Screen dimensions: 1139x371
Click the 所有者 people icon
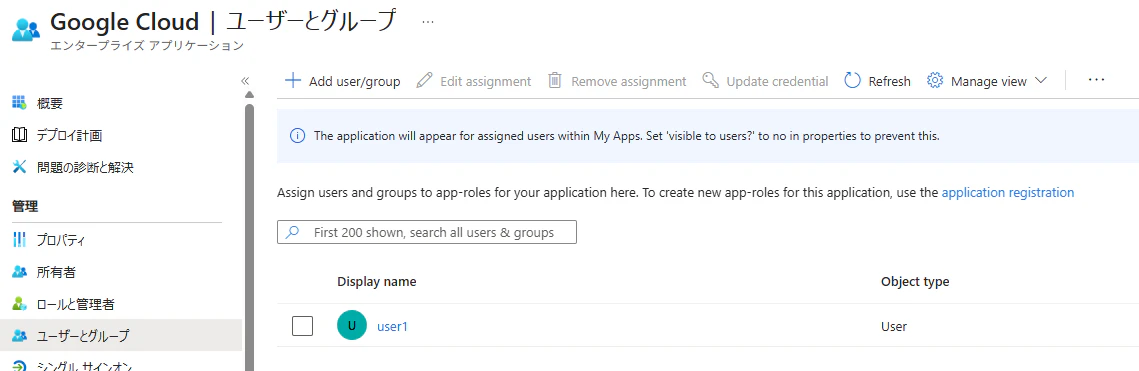(20, 272)
